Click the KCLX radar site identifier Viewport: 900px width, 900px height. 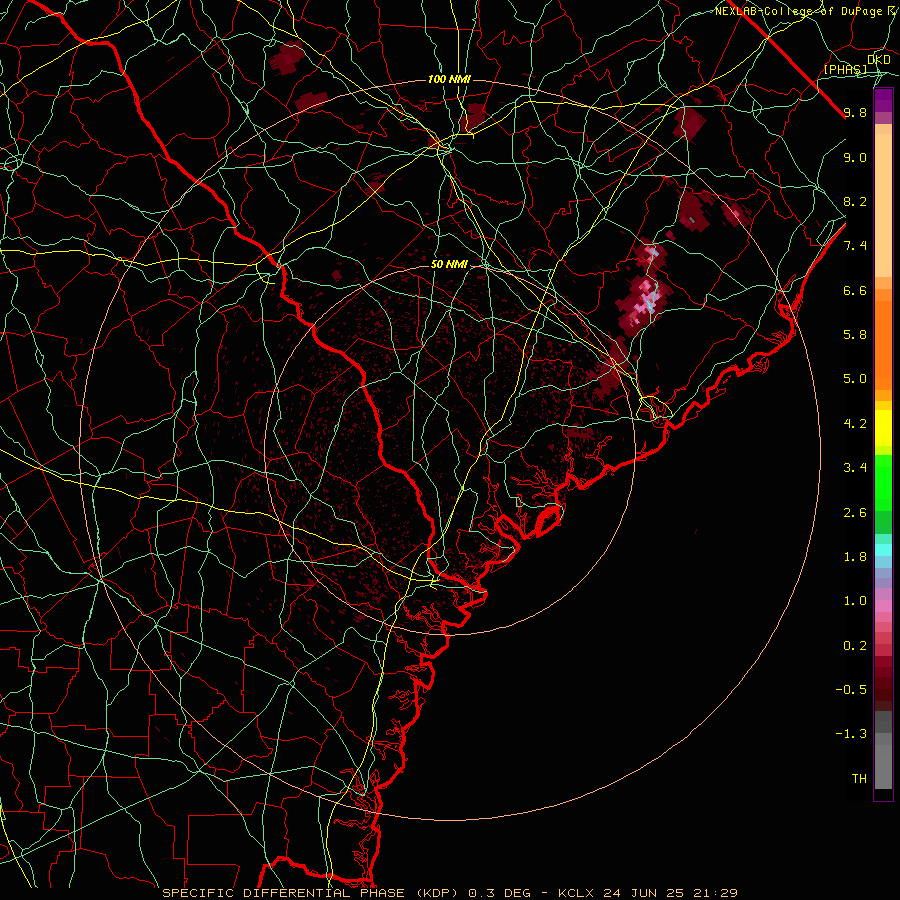click(576, 893)
